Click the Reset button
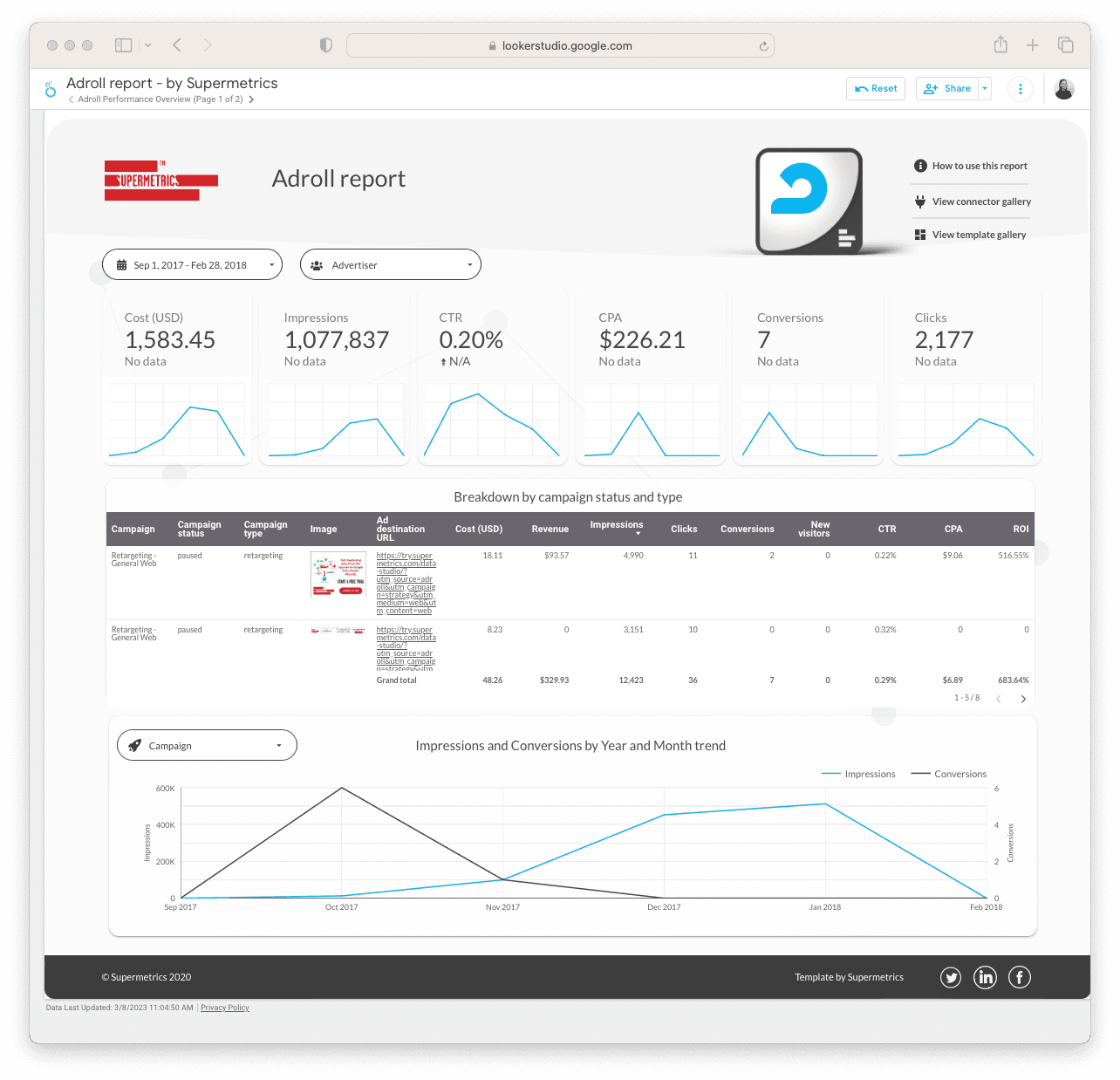 coord(876,88)
